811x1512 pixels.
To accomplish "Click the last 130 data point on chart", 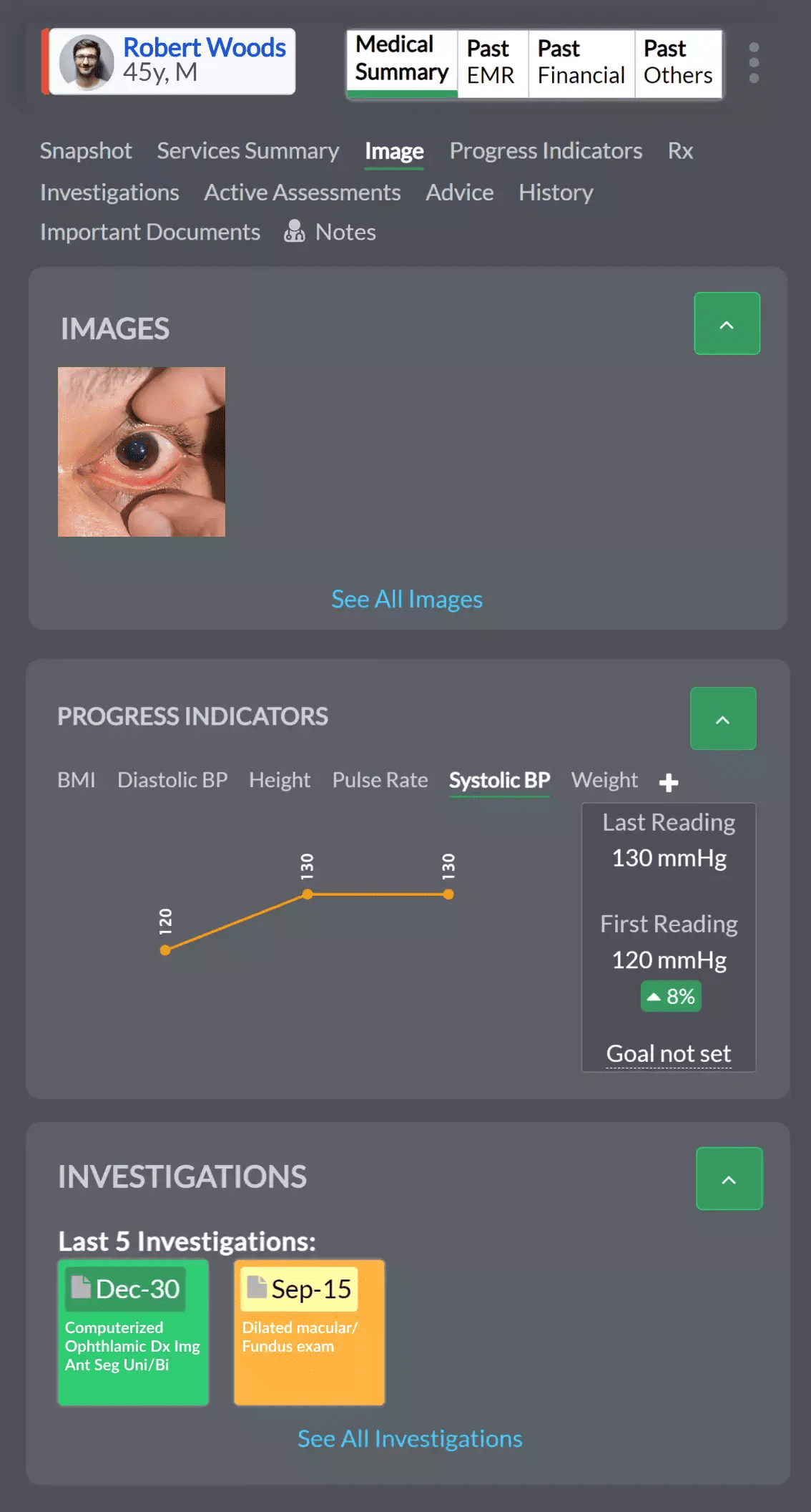I will (448, 894).
